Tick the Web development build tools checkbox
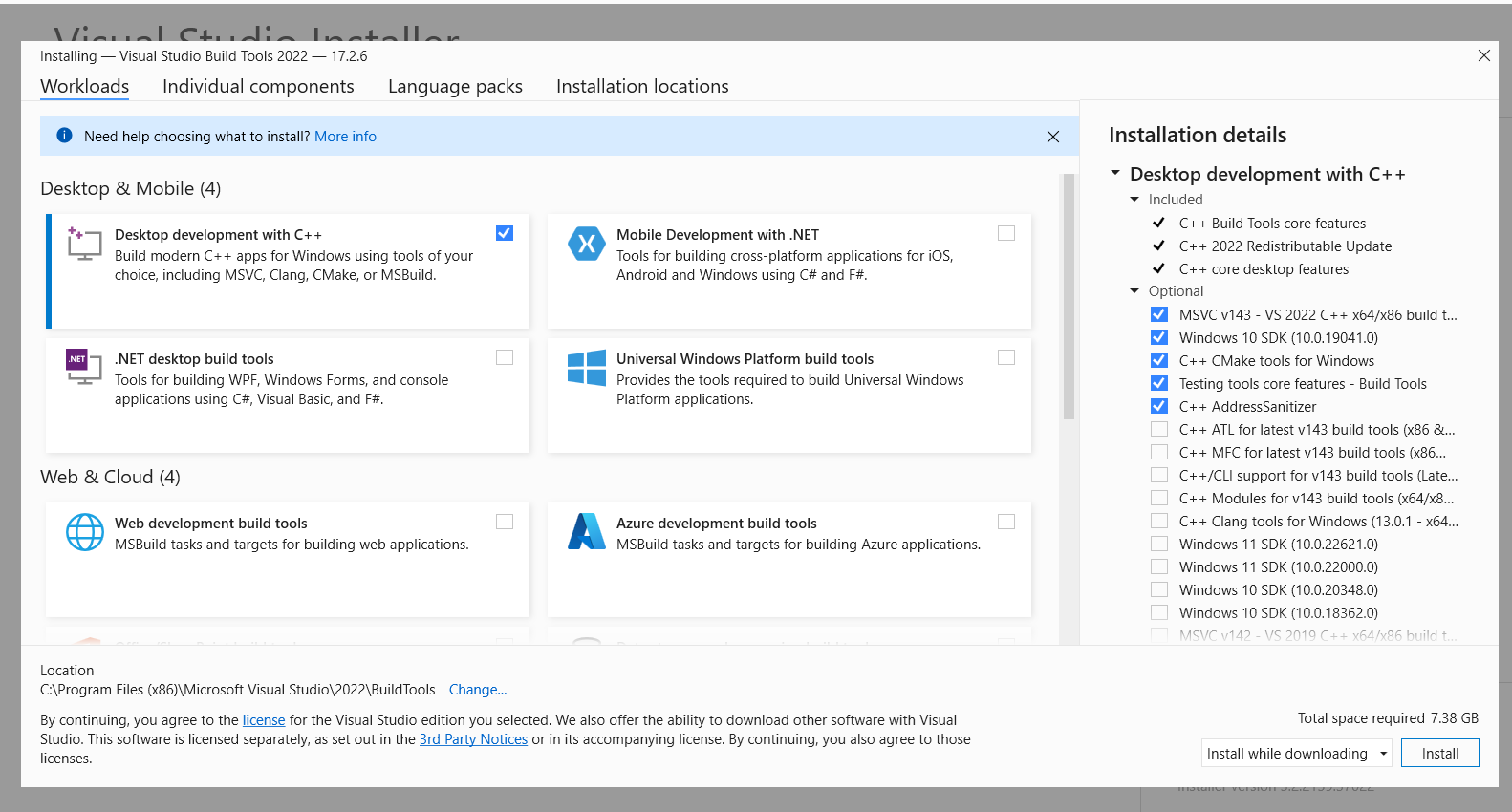Screen dimensions: 1512x812 [x=505, y=522]
